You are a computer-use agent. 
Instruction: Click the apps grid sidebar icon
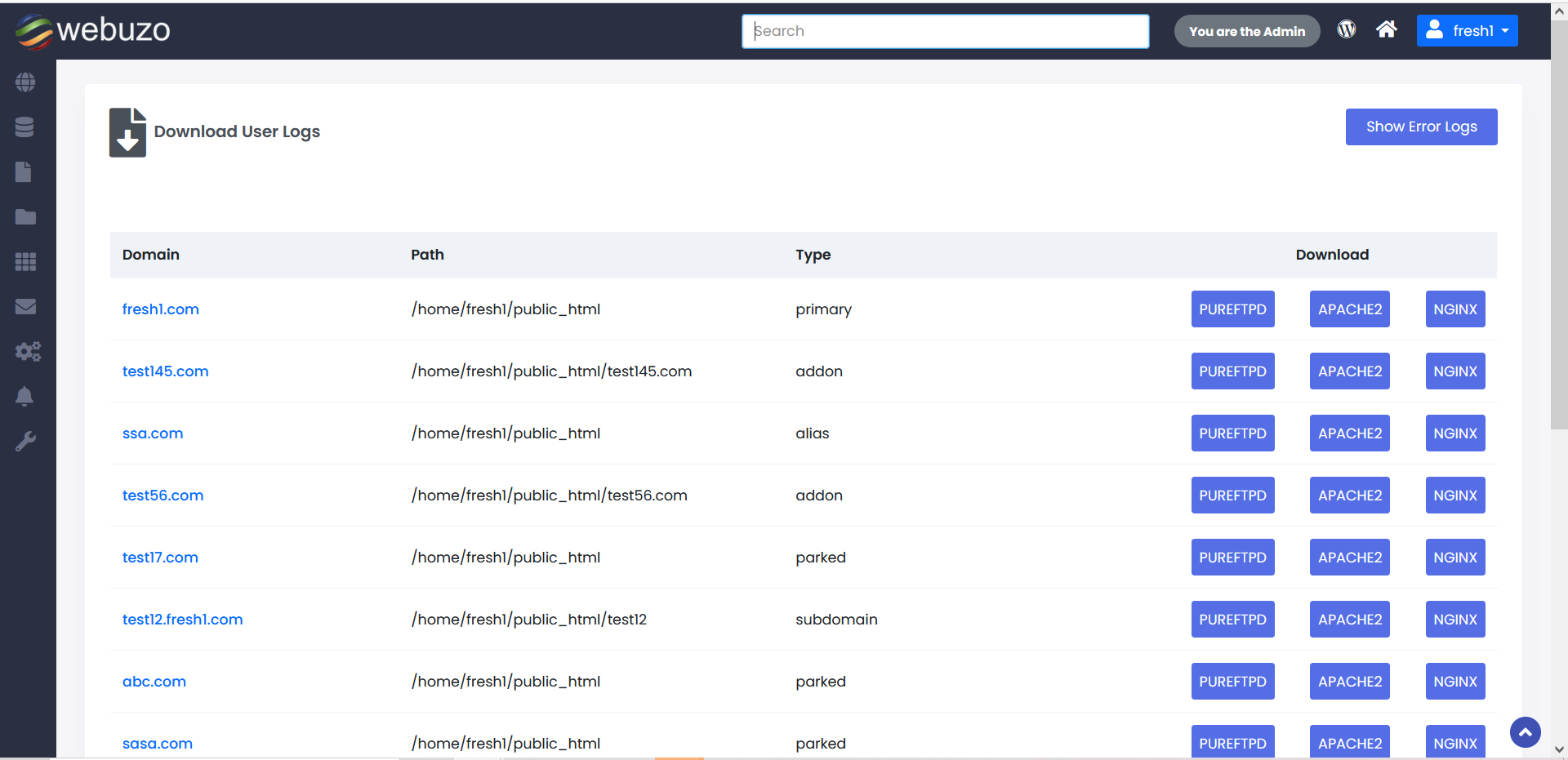25,262
